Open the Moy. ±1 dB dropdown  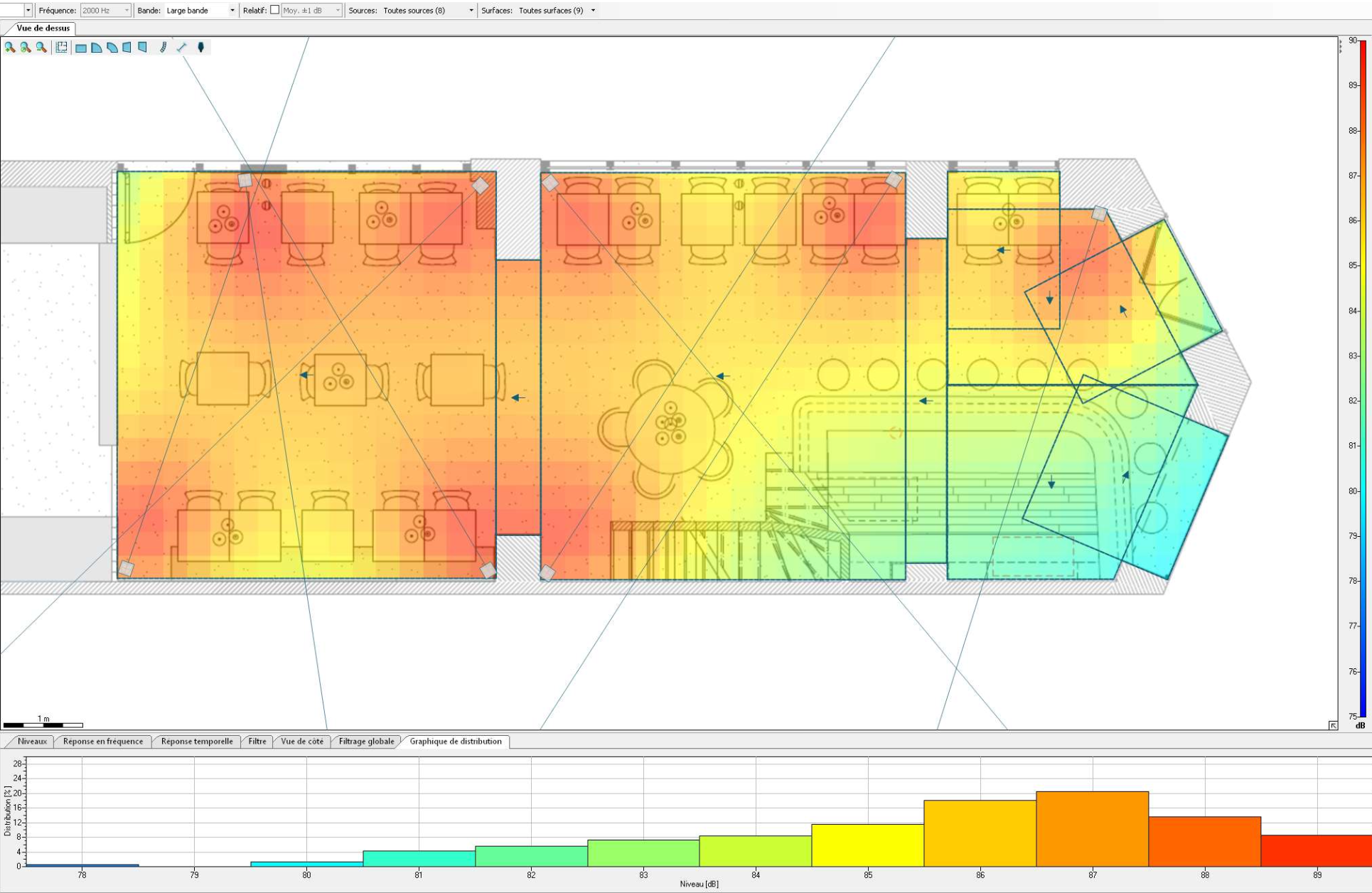[311, 11]
